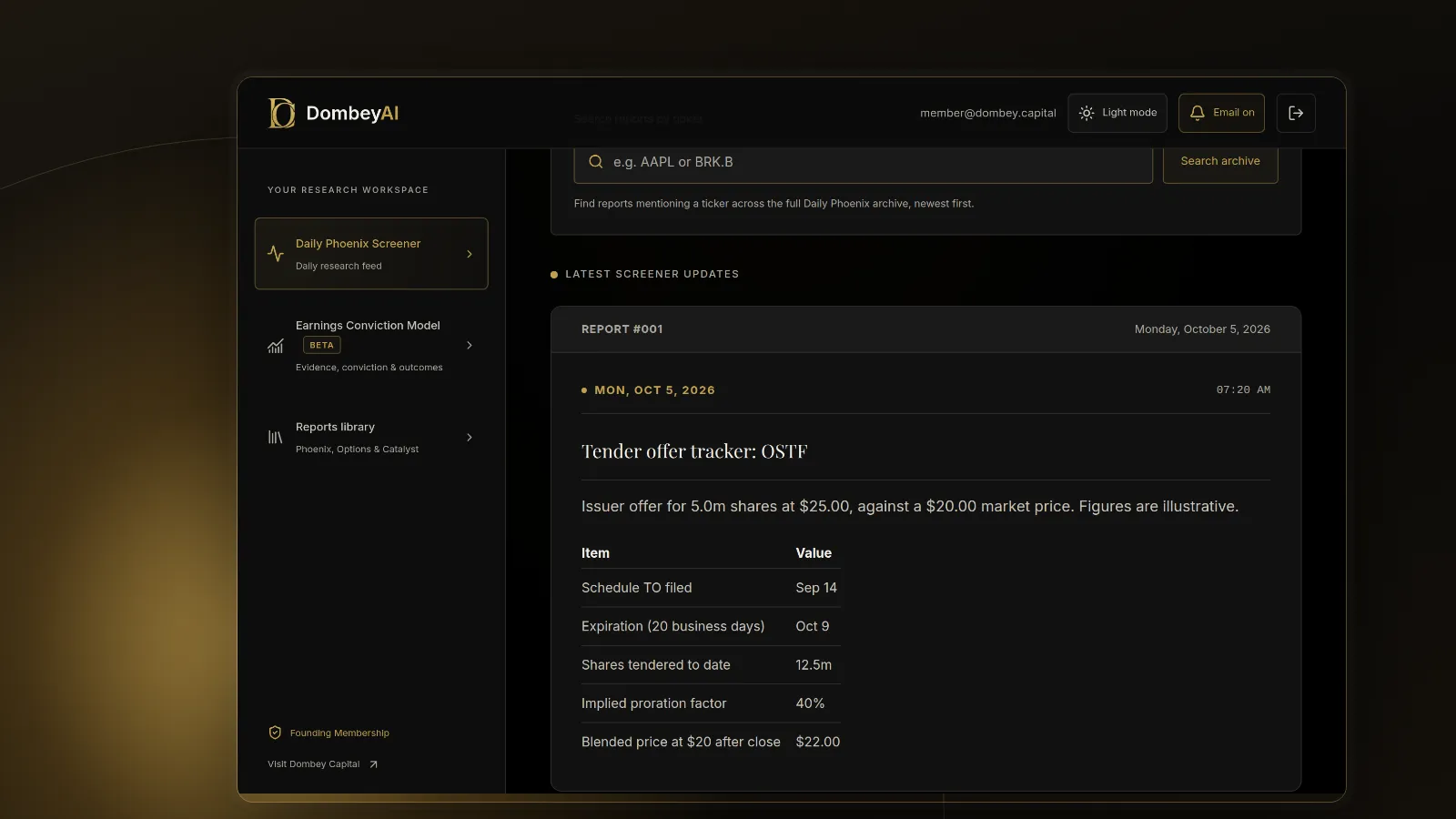Screen dimensions: 1456x819
Task: Click the $22.00 blended price value
Action: click(x=818, y=742)
